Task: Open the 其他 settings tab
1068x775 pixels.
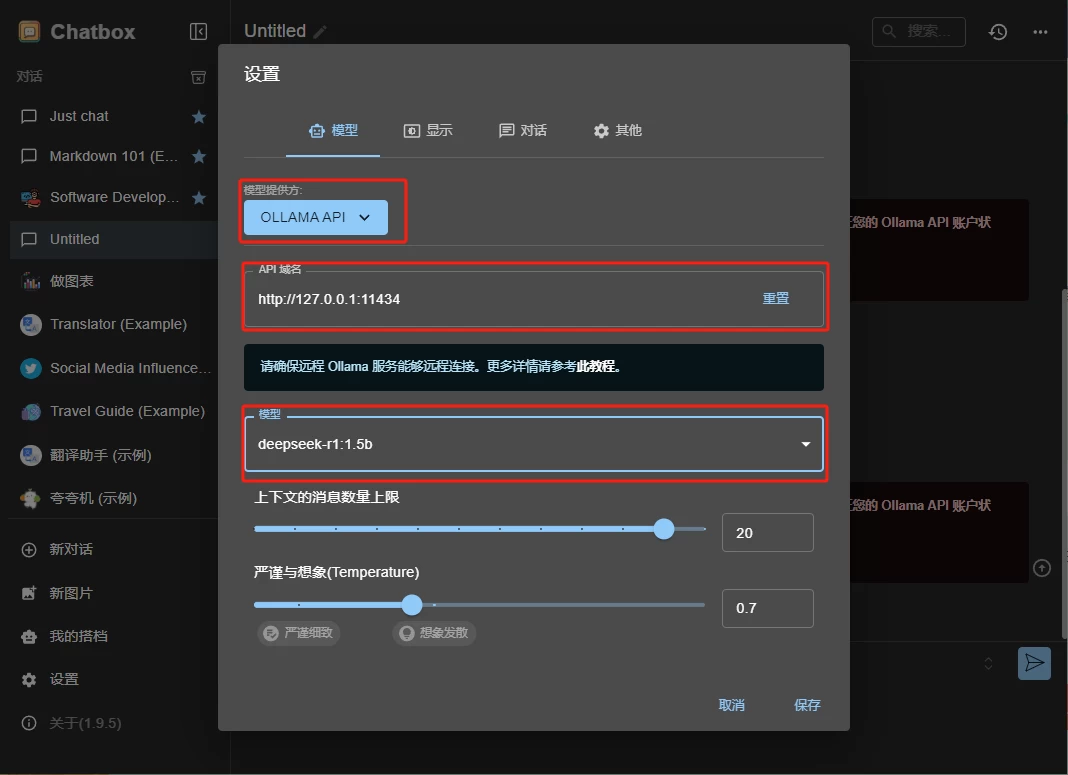Action: point(617,131)
